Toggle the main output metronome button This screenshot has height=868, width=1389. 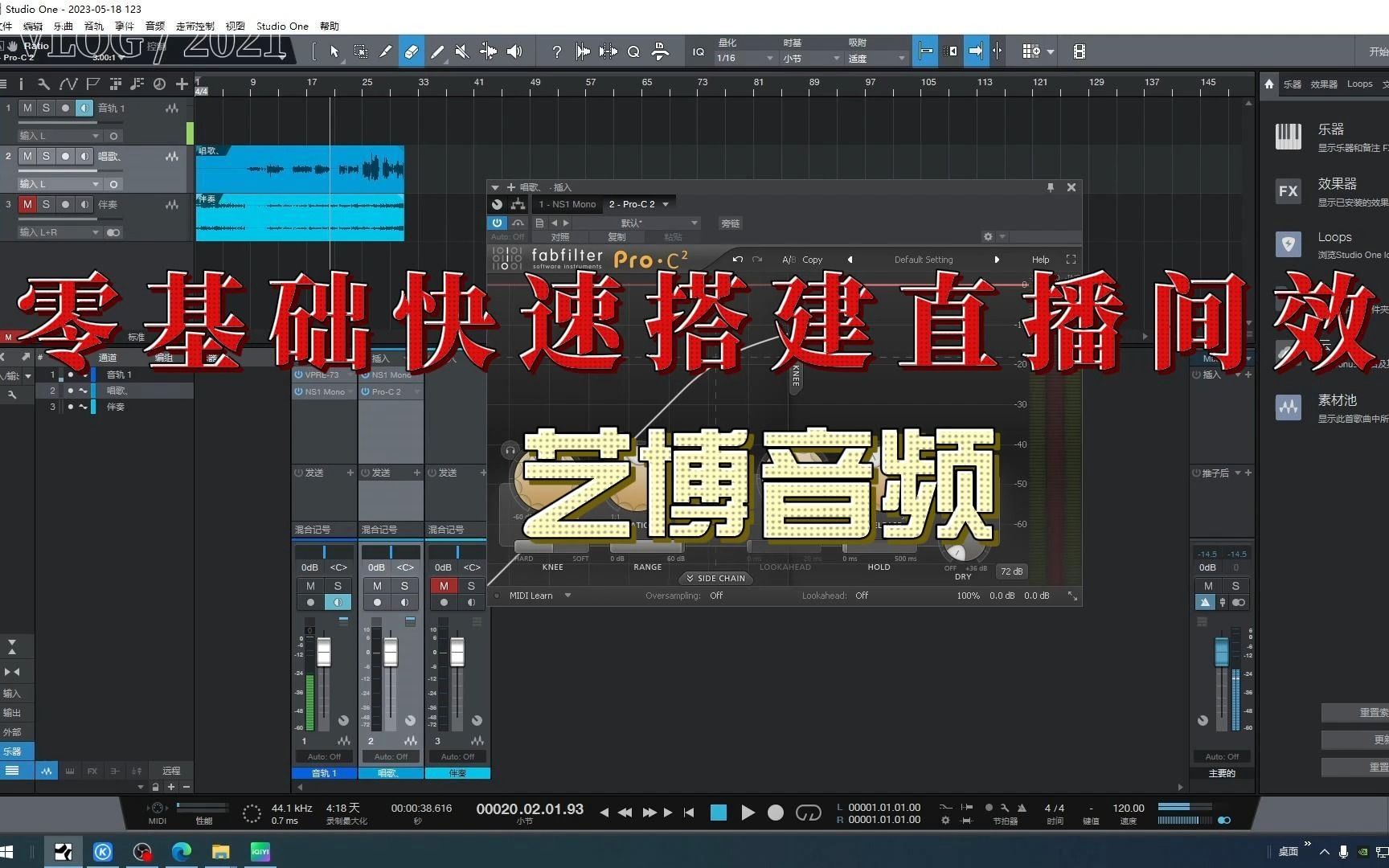tap(1205, 602)
